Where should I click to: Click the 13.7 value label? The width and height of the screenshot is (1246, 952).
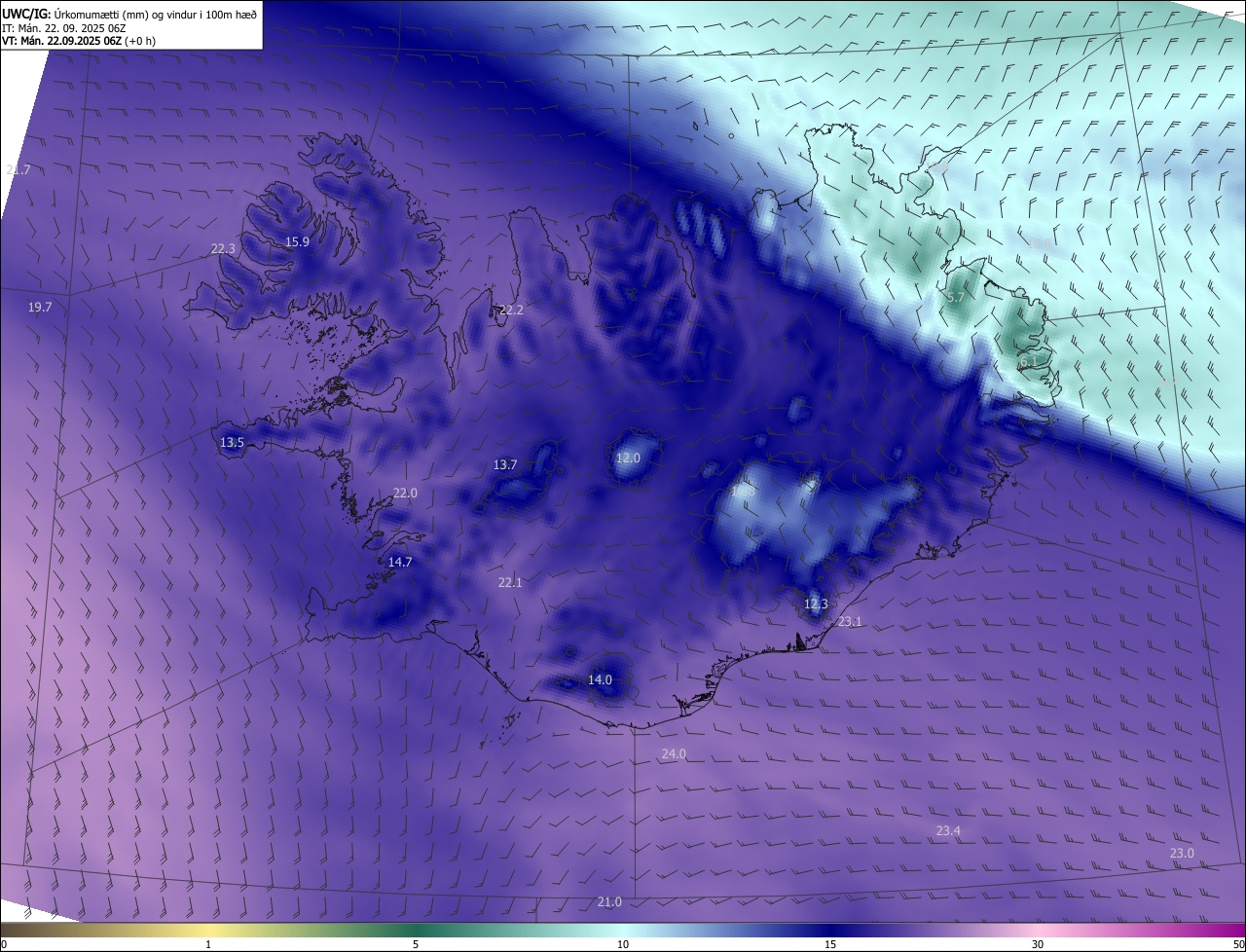click(x=505, y=464)
